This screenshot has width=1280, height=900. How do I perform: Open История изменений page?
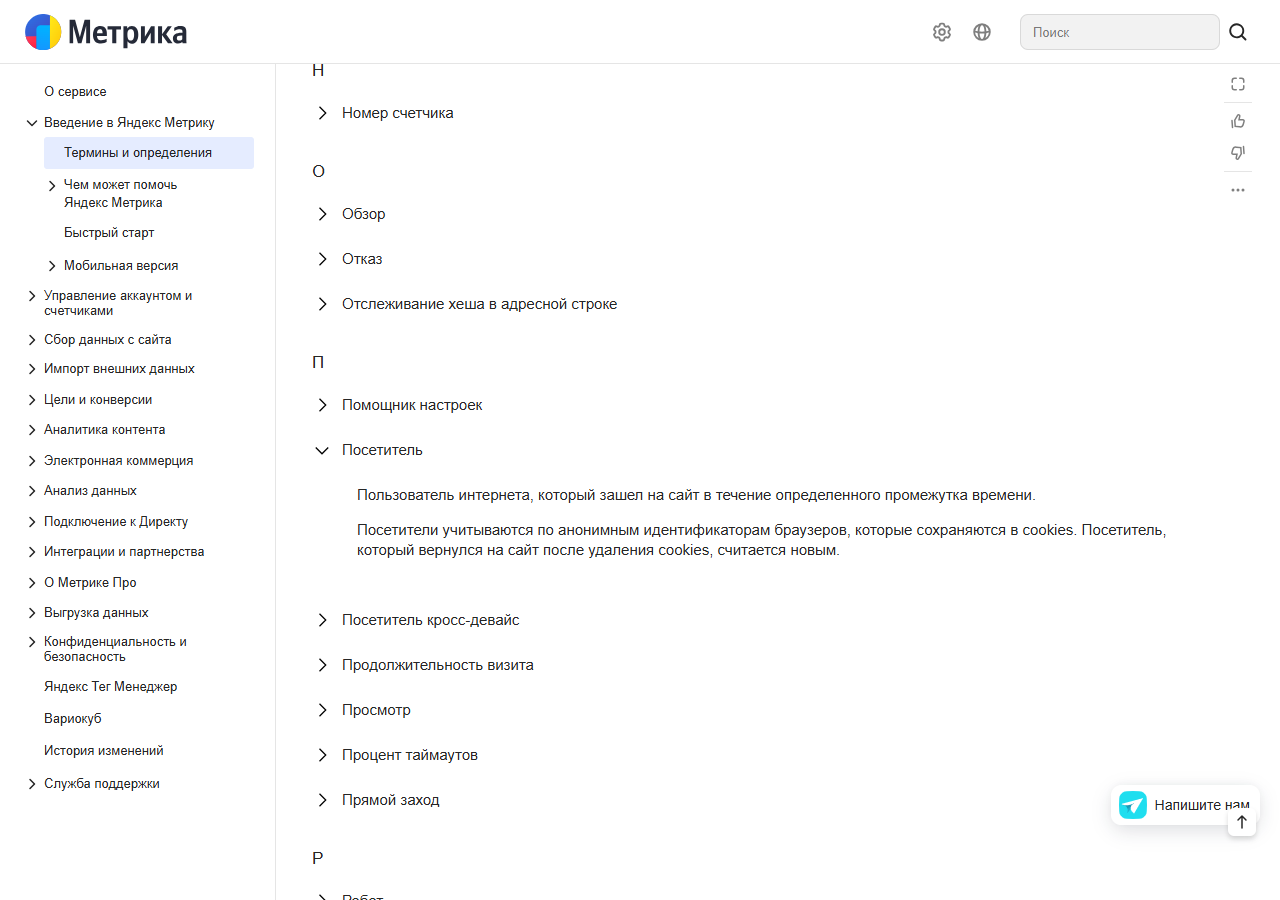[x=104, y=751]
